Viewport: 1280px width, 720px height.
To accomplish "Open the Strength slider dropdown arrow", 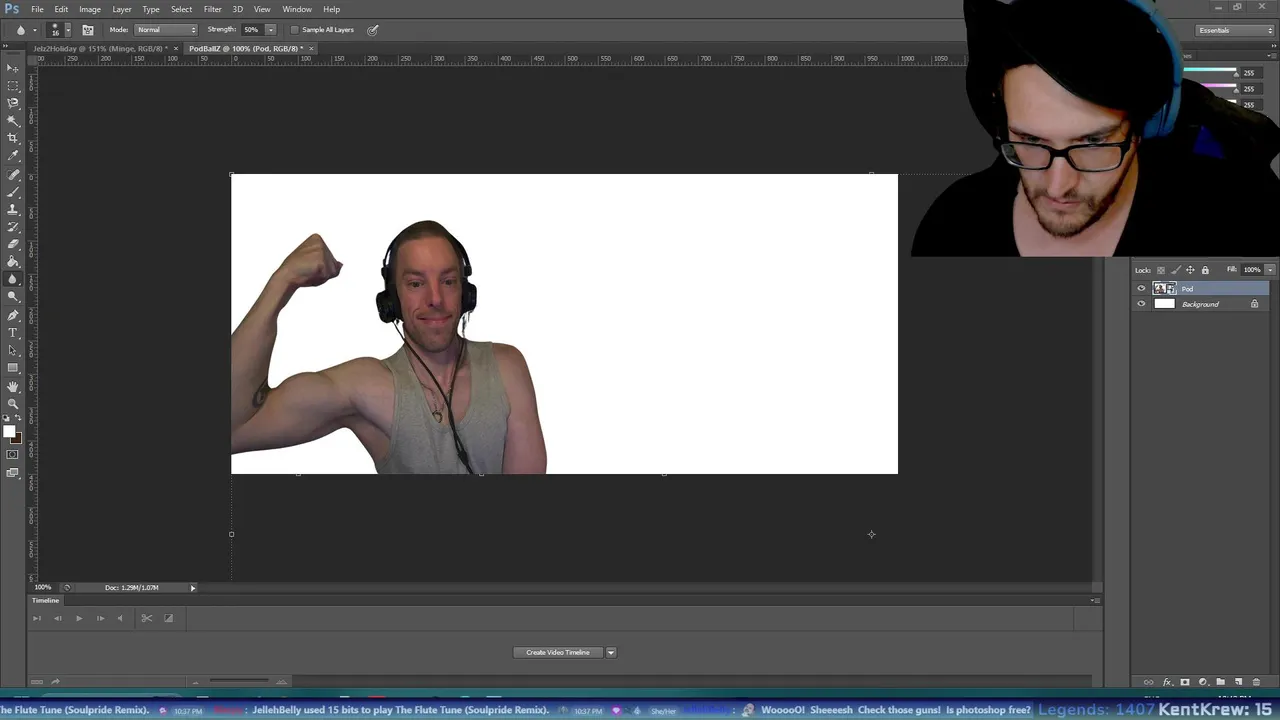I will tap(270, 30).
